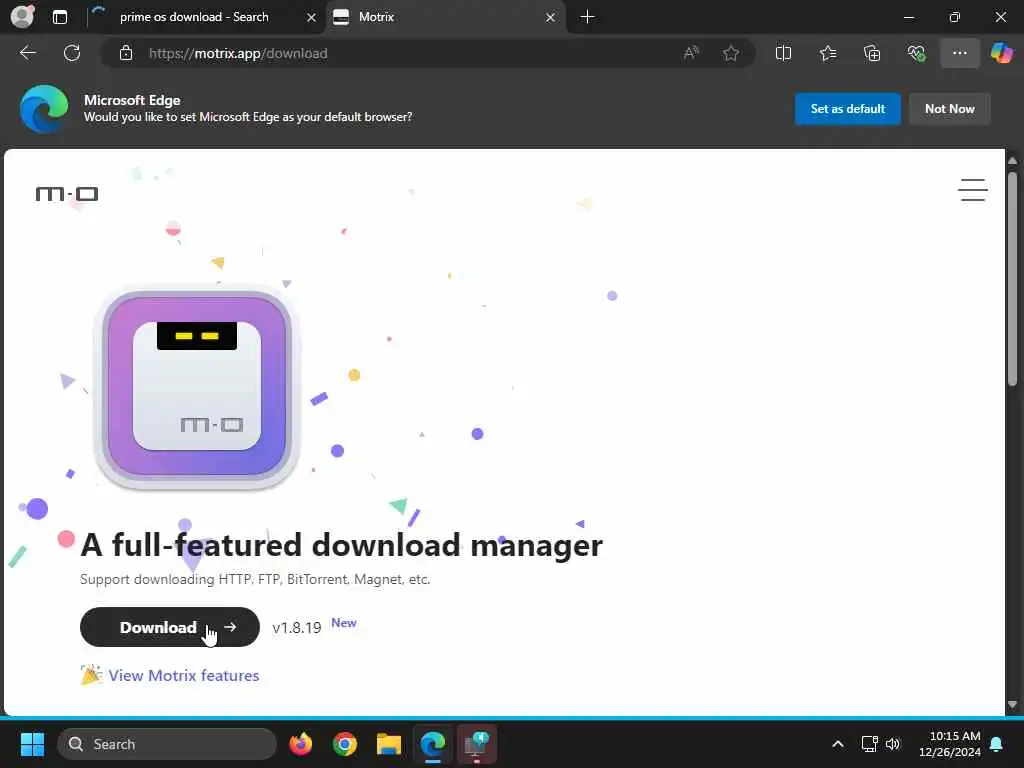Open the Motrix hamburger menu
The image size is (1024, 768).
[x=972, y=190]
